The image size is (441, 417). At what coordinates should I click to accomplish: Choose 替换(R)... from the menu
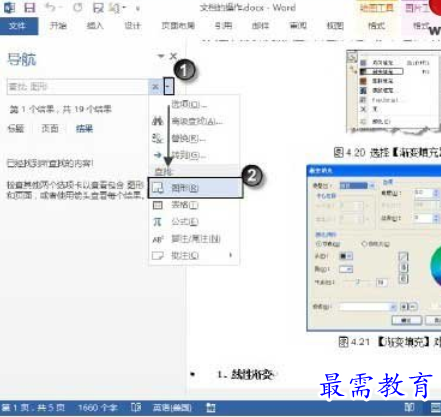click(x=194, y=138)
